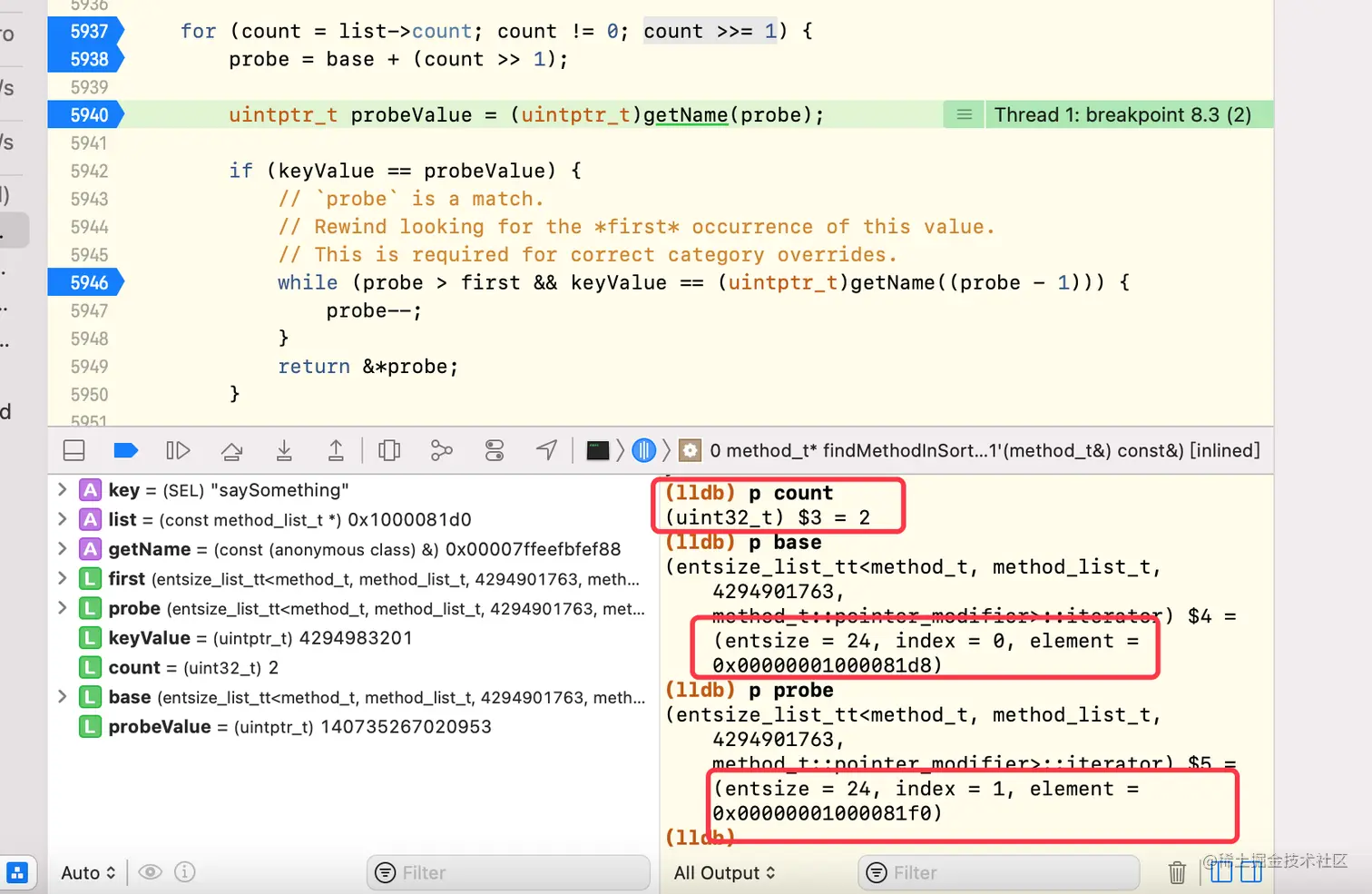Open the Auto variables scope dropdown
Image resolution: width=1372 pixels, height=894 pixels.
[x=88, y=873]
